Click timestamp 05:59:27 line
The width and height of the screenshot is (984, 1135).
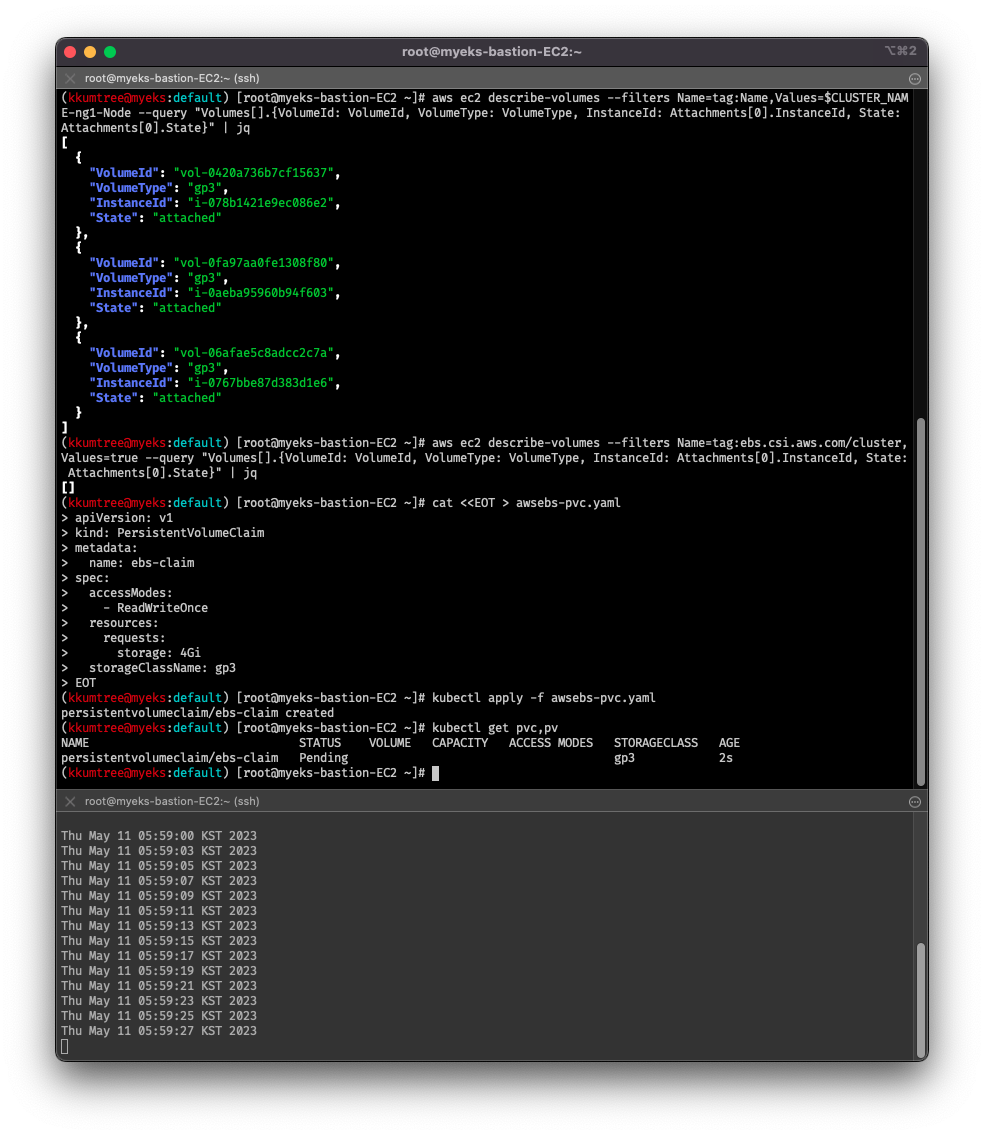point(159,1031)
